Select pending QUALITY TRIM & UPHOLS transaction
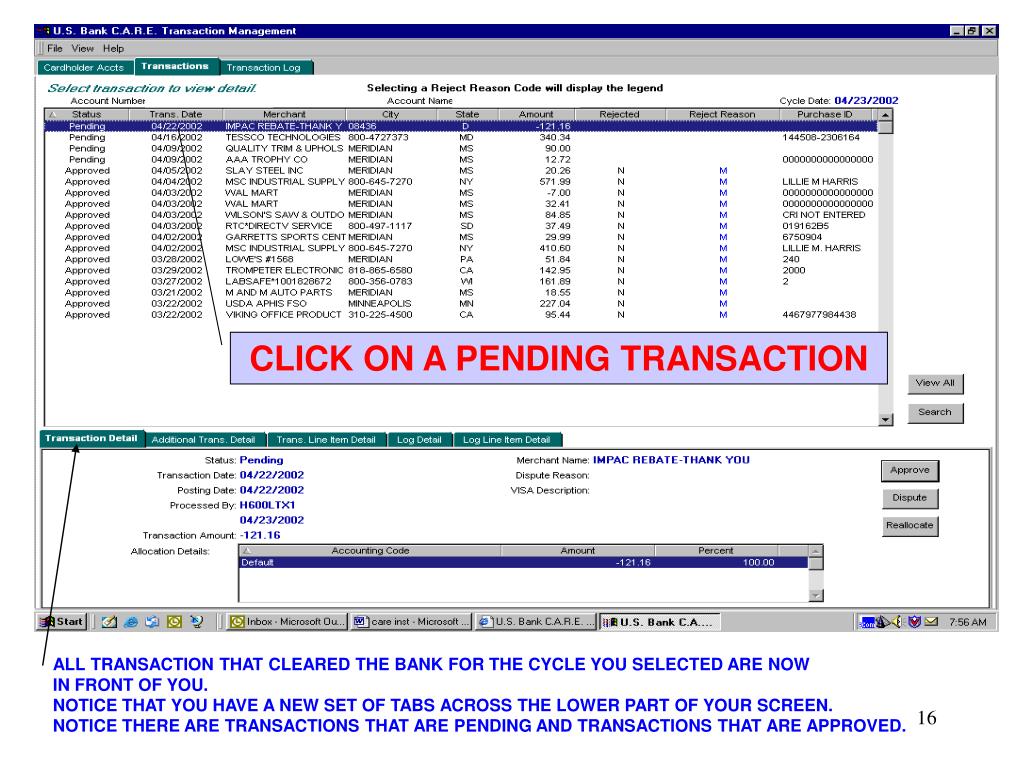This screenshot has height=768, width=1024. [x=461, y=148]
